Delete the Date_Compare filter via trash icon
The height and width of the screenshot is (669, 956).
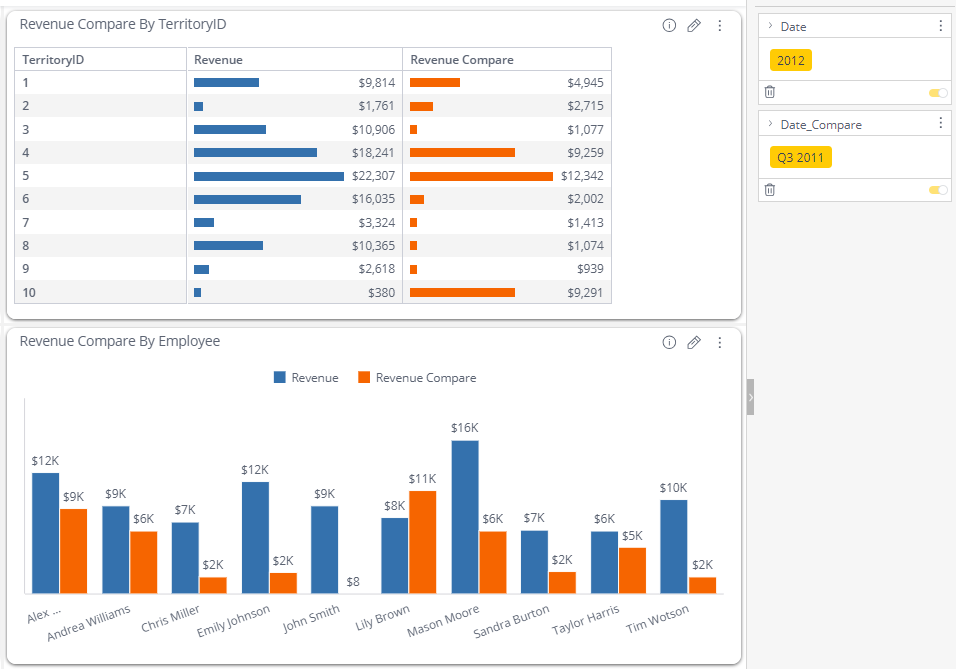pos(770,190)
